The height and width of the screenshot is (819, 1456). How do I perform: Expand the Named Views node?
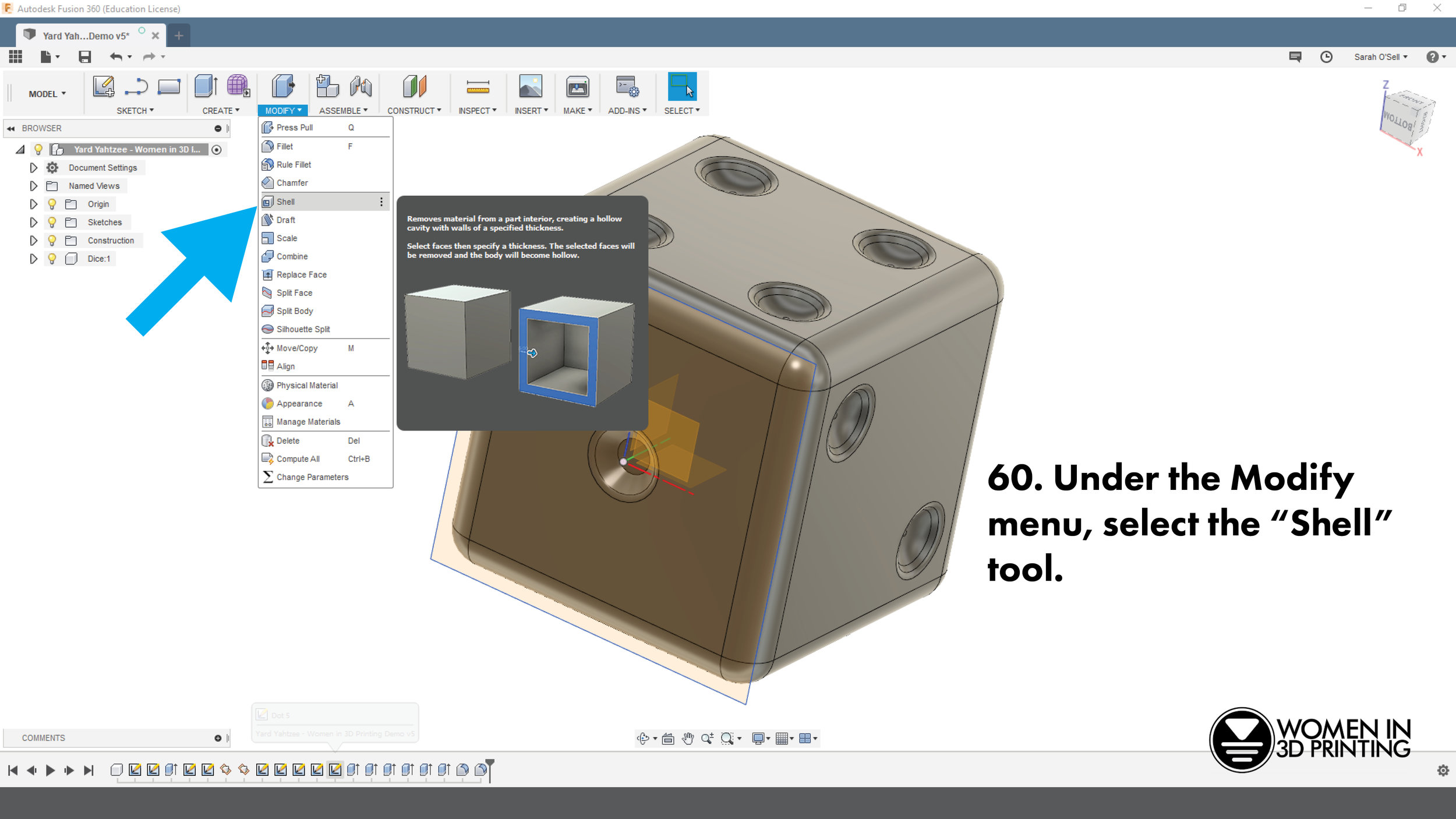click(x=34, y=186)
